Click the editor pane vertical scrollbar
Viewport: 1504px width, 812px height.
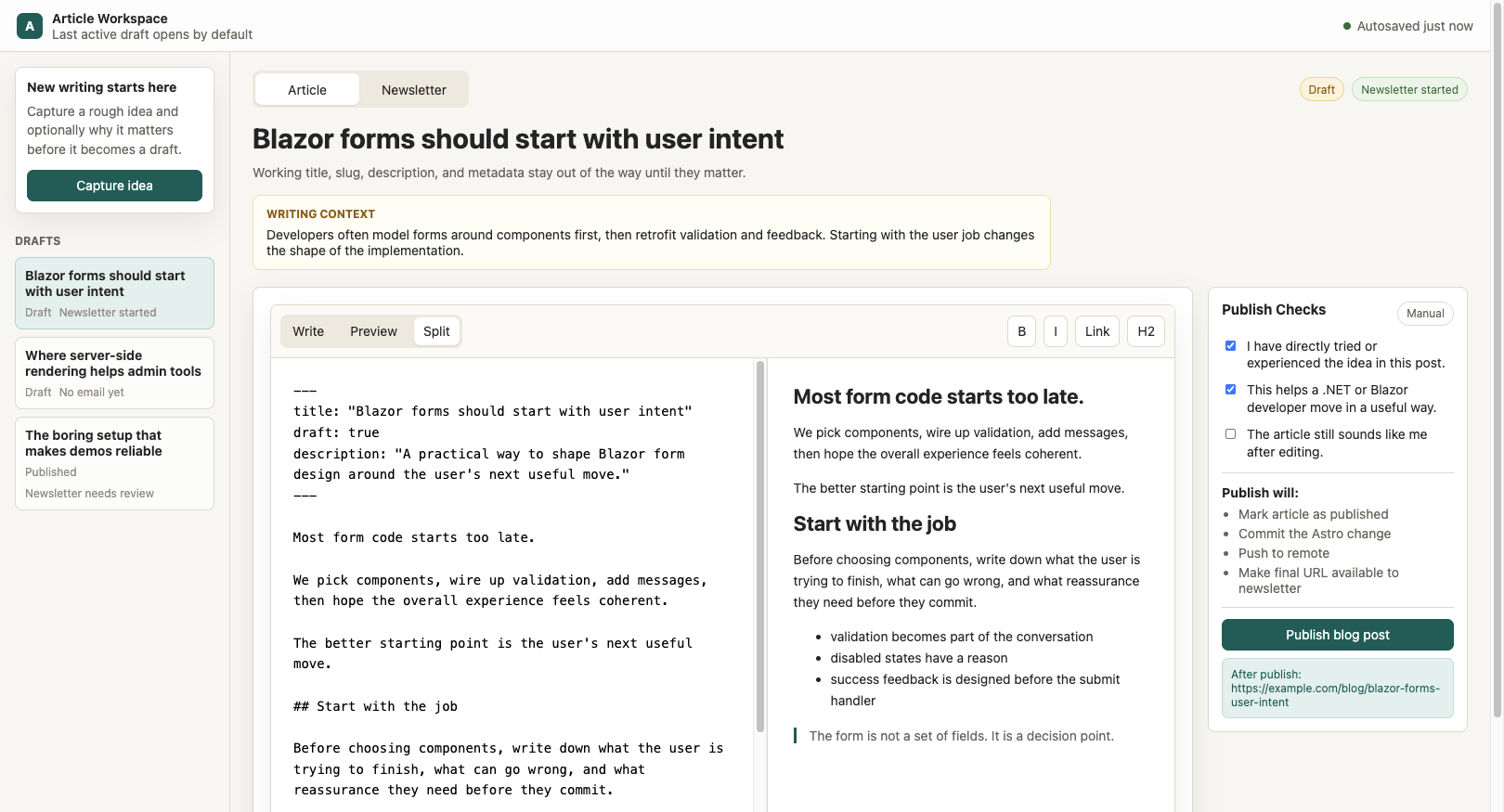click(760, 548)
